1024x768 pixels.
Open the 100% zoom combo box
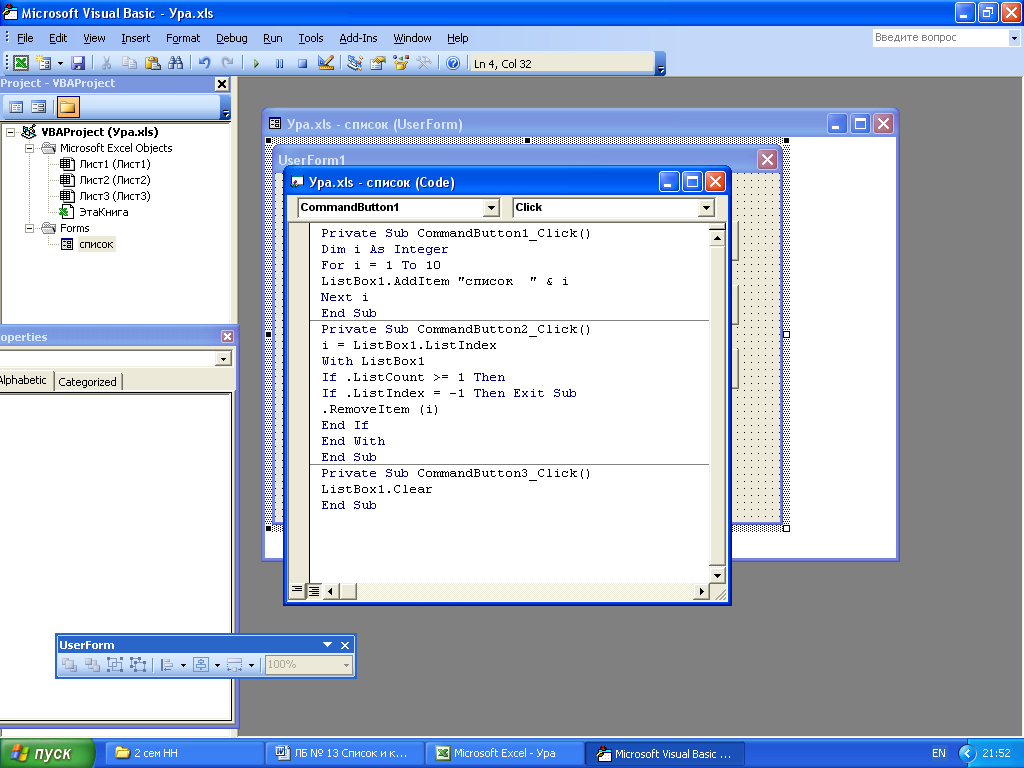coord(309,665)
